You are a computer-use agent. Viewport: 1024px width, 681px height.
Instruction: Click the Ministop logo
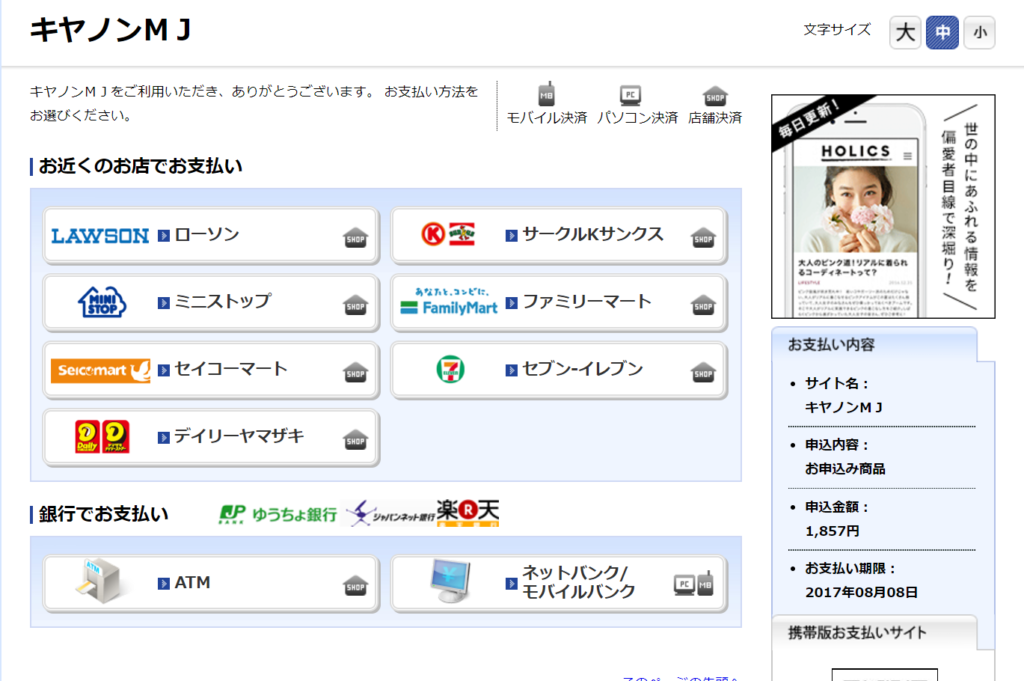[x=102, y=302]
